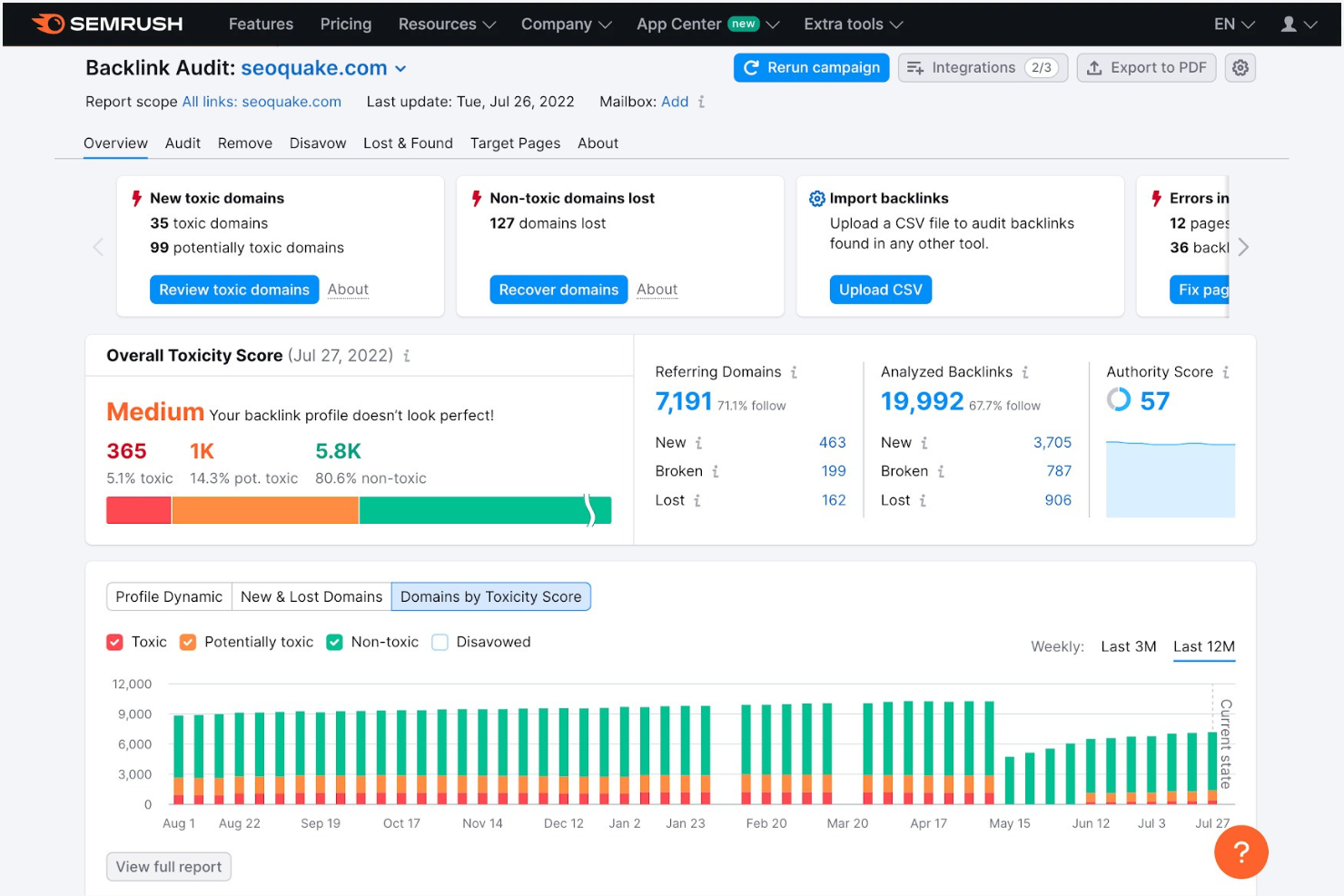The height and width of the screenshot is (896, 1344).
Task: Click info icon next to Mailbox Add
Action: [x=701, y=102]
